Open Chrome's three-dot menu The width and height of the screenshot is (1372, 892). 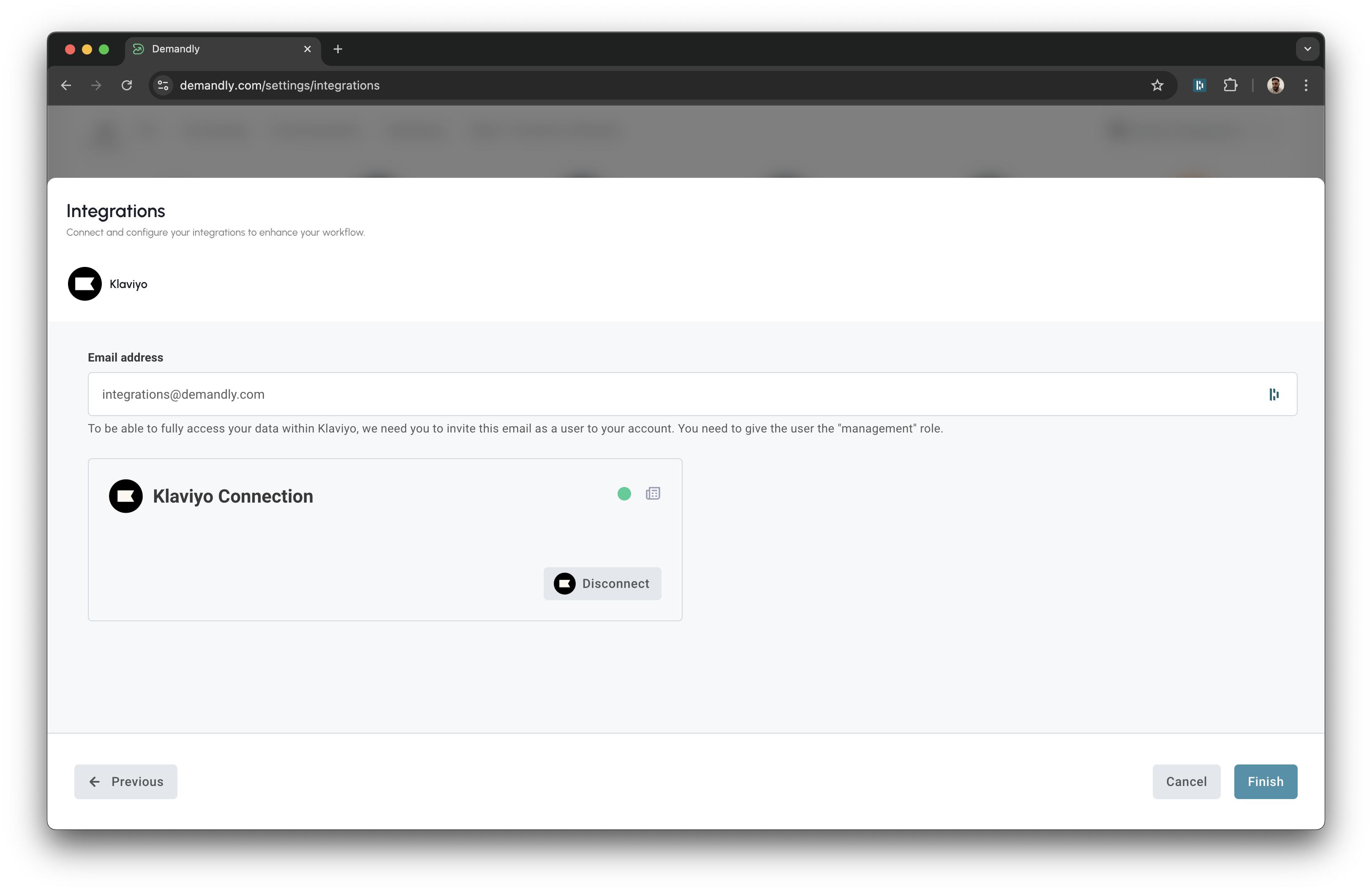click(1306, 85)
